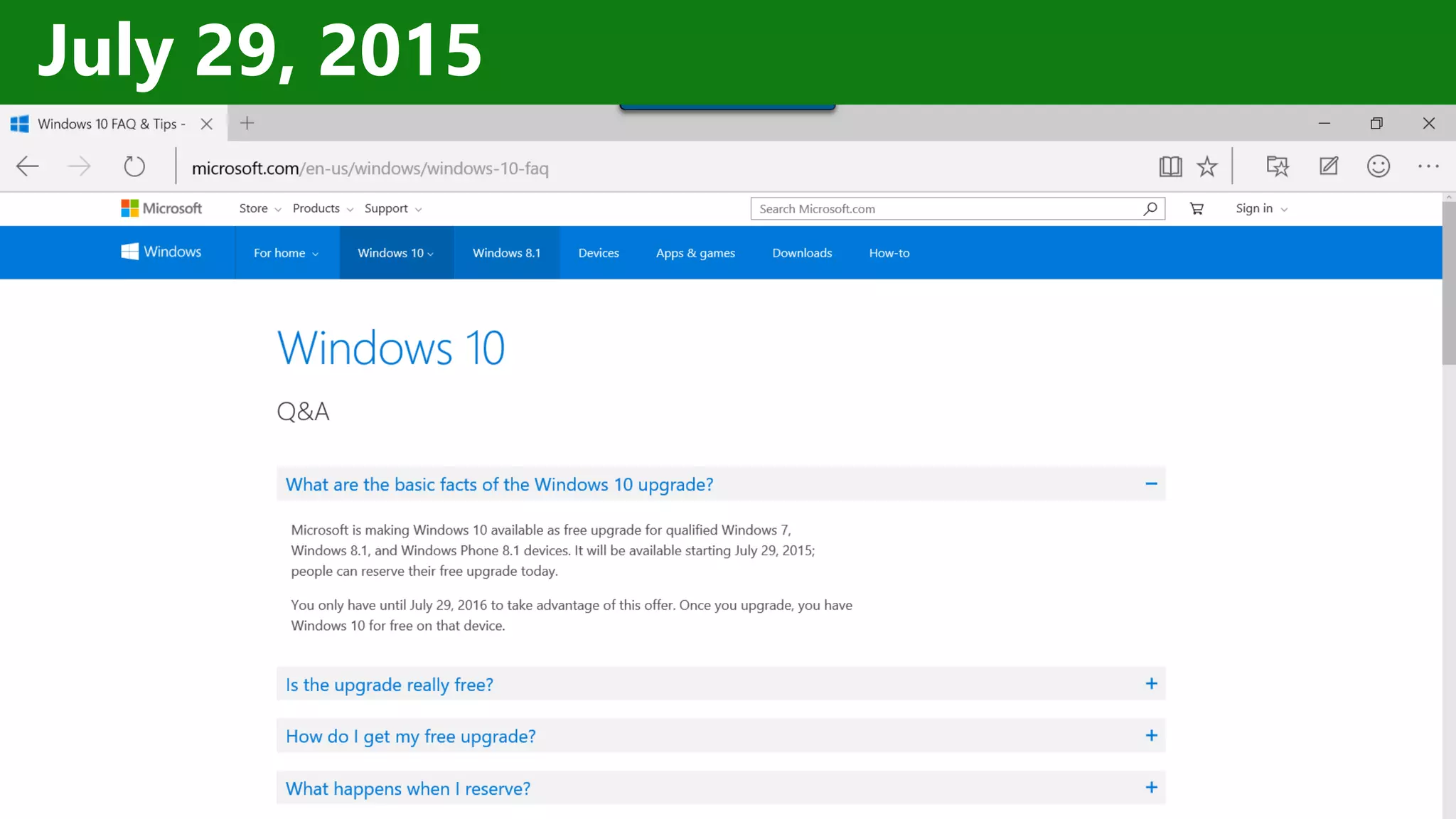Viewport: 1456px width, 819px height.
Task: Open Reading view book icon
Action: (x=1170, y=166)
